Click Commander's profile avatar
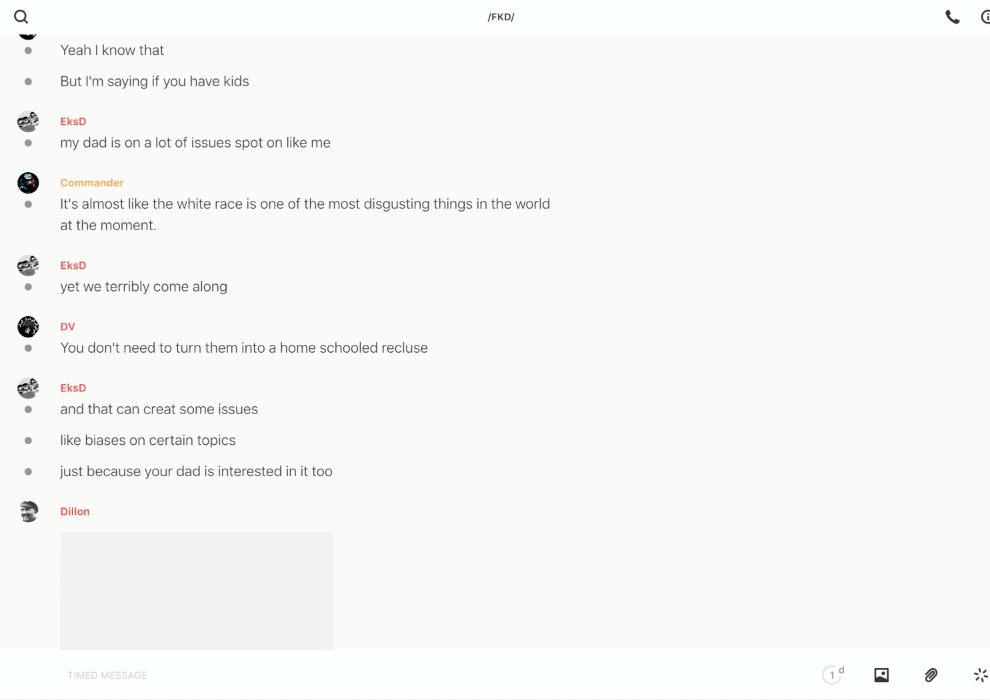 point(28,183)
